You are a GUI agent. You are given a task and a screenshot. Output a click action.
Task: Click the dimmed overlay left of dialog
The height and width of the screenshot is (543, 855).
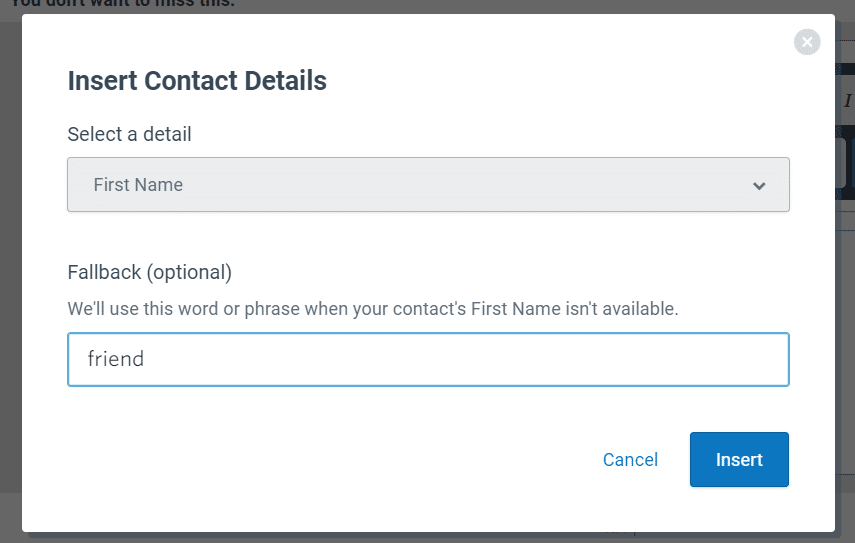(10, 273)
